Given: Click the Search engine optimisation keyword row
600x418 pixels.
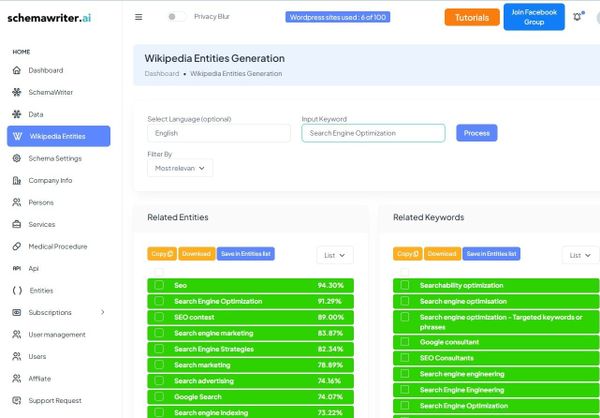Looking at the screenshot, I should click(x=496, y=301).
